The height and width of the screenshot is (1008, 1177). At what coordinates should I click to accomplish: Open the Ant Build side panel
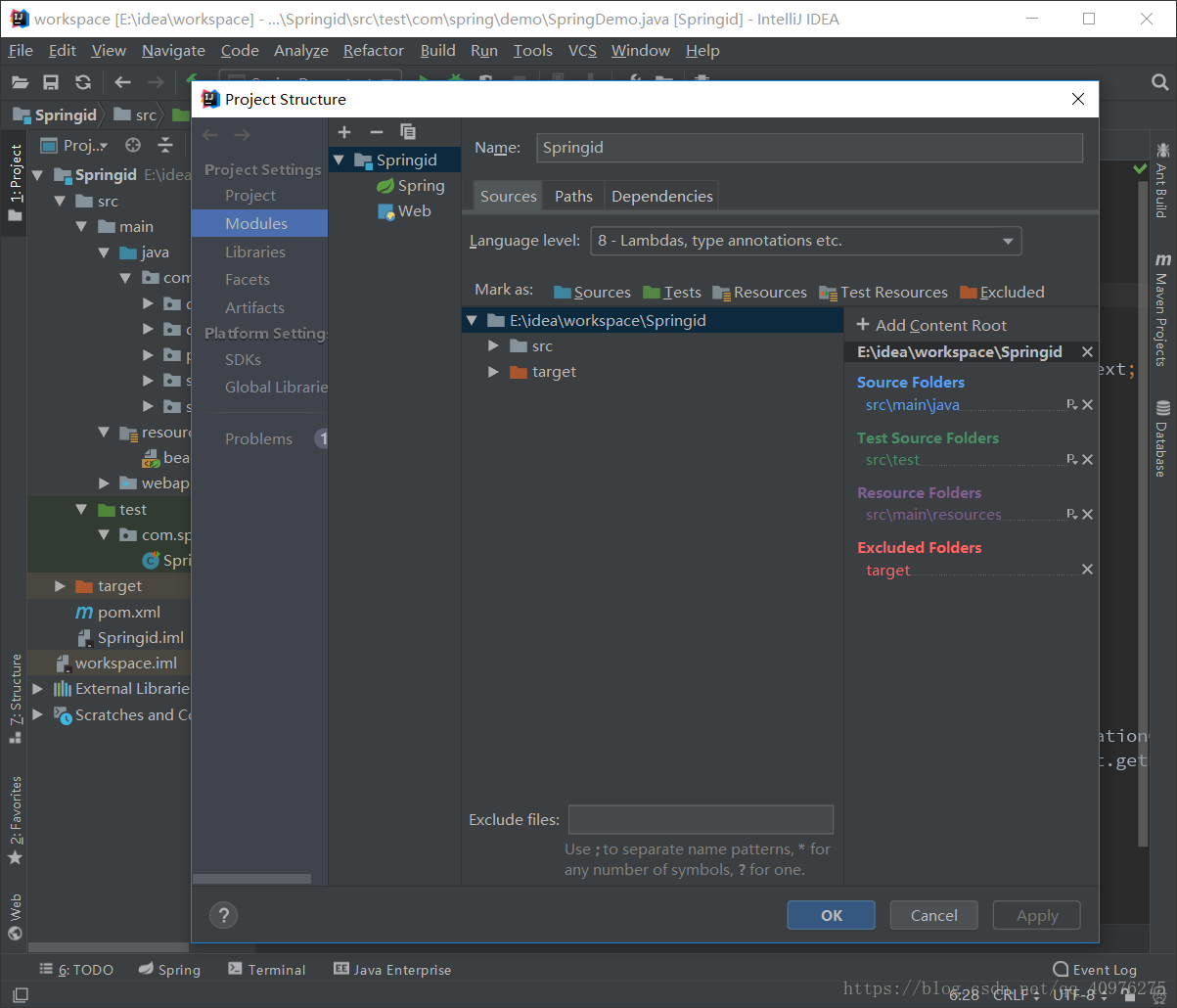pos(1162,179)
